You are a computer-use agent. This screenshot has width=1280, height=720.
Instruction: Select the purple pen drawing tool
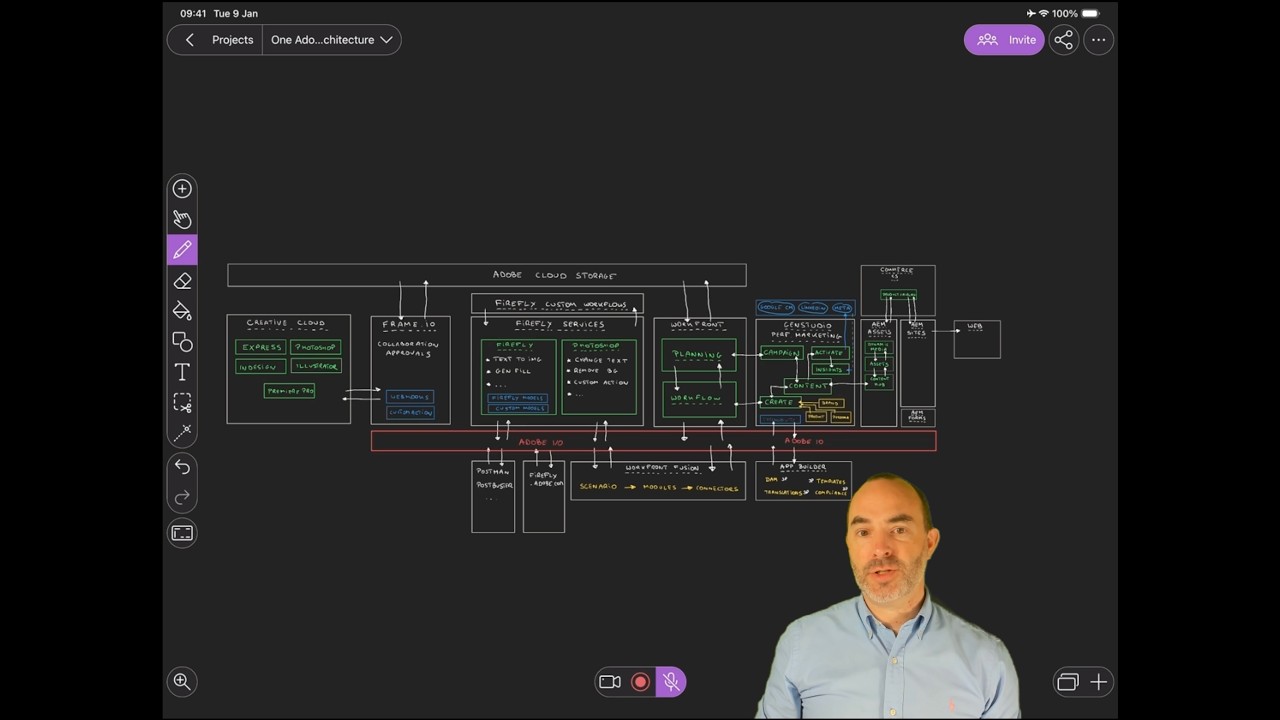coord(182,249)
